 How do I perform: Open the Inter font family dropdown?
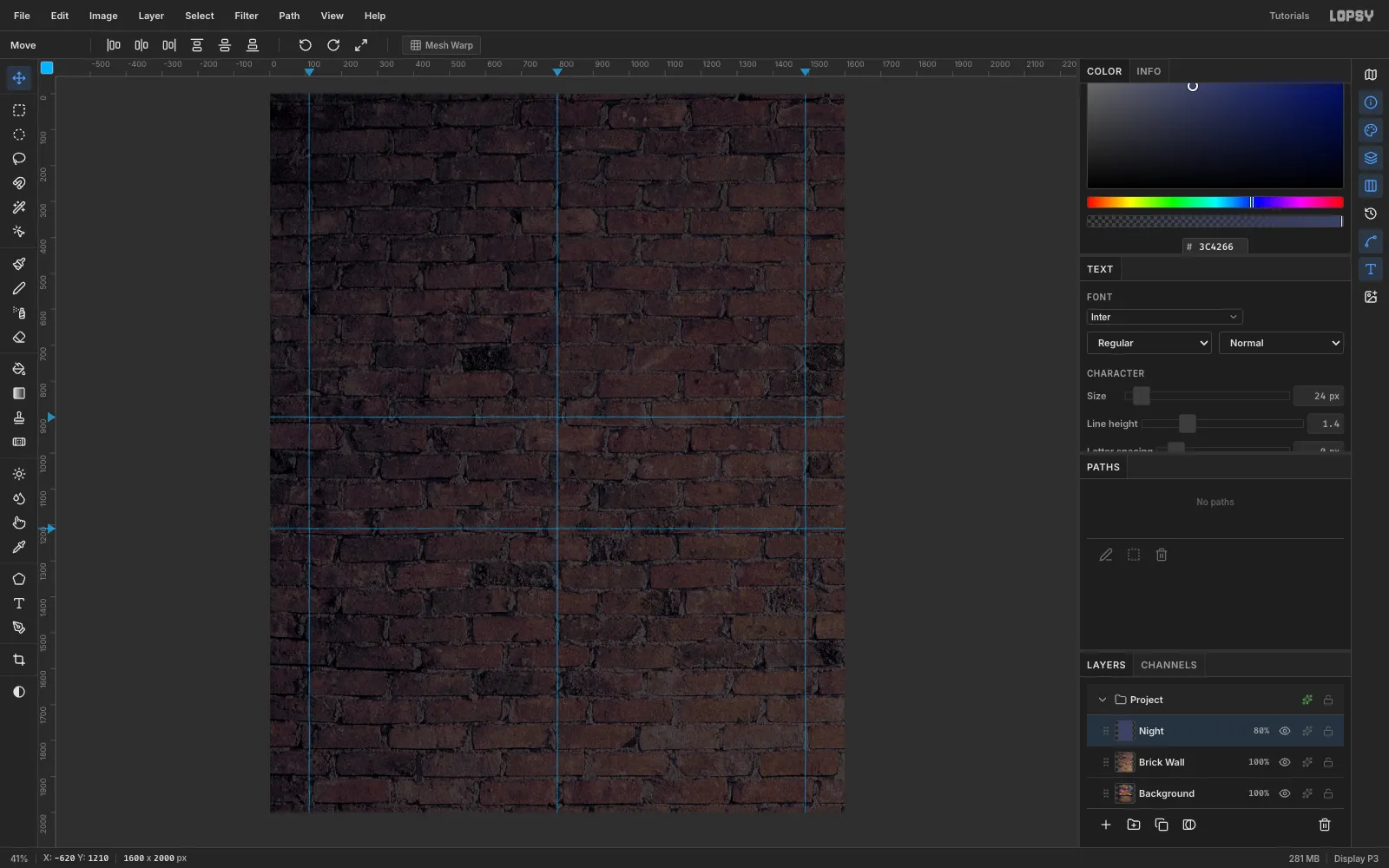click(1165, 317)
